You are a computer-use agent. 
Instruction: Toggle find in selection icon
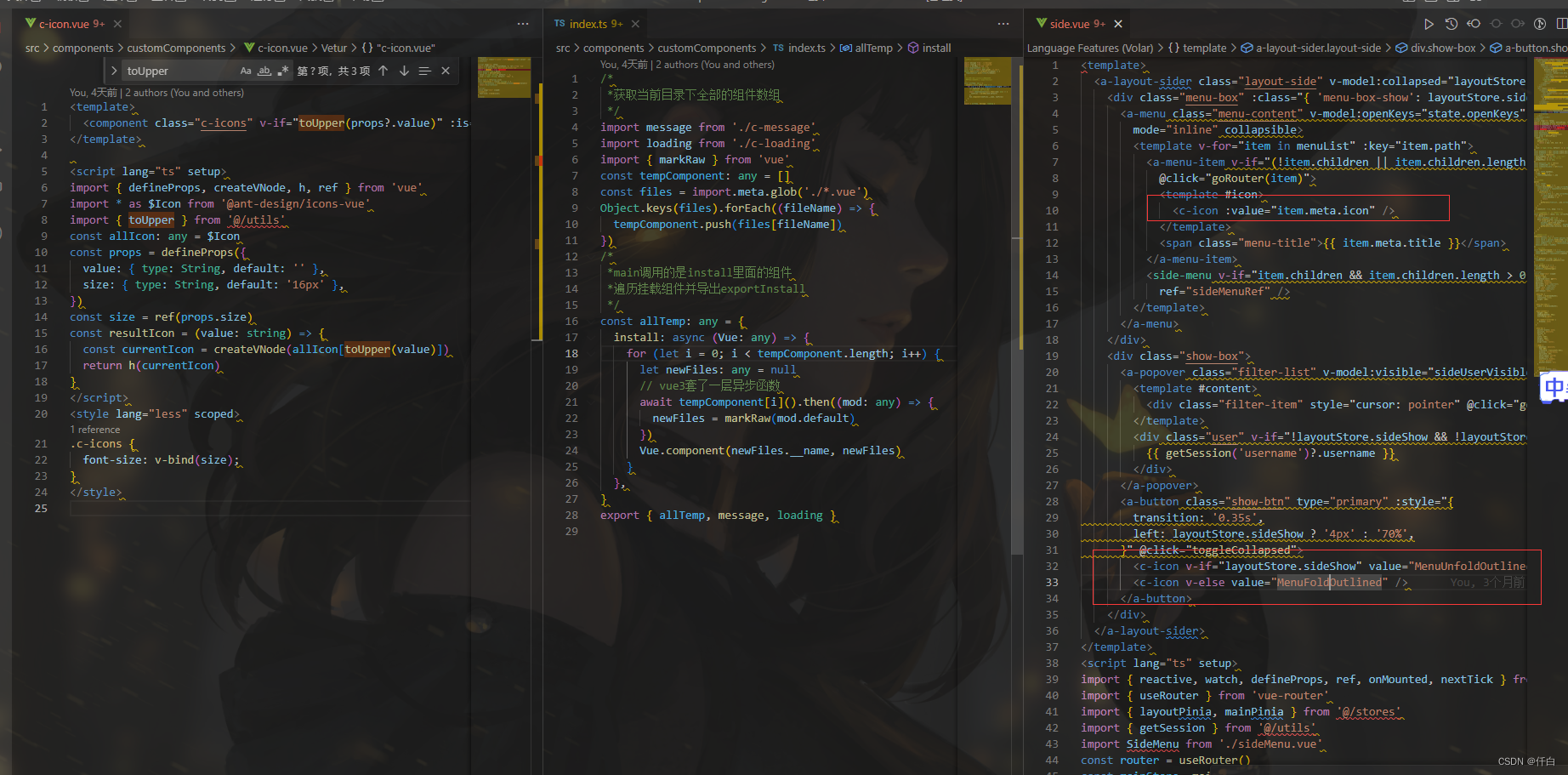(424, 71)
